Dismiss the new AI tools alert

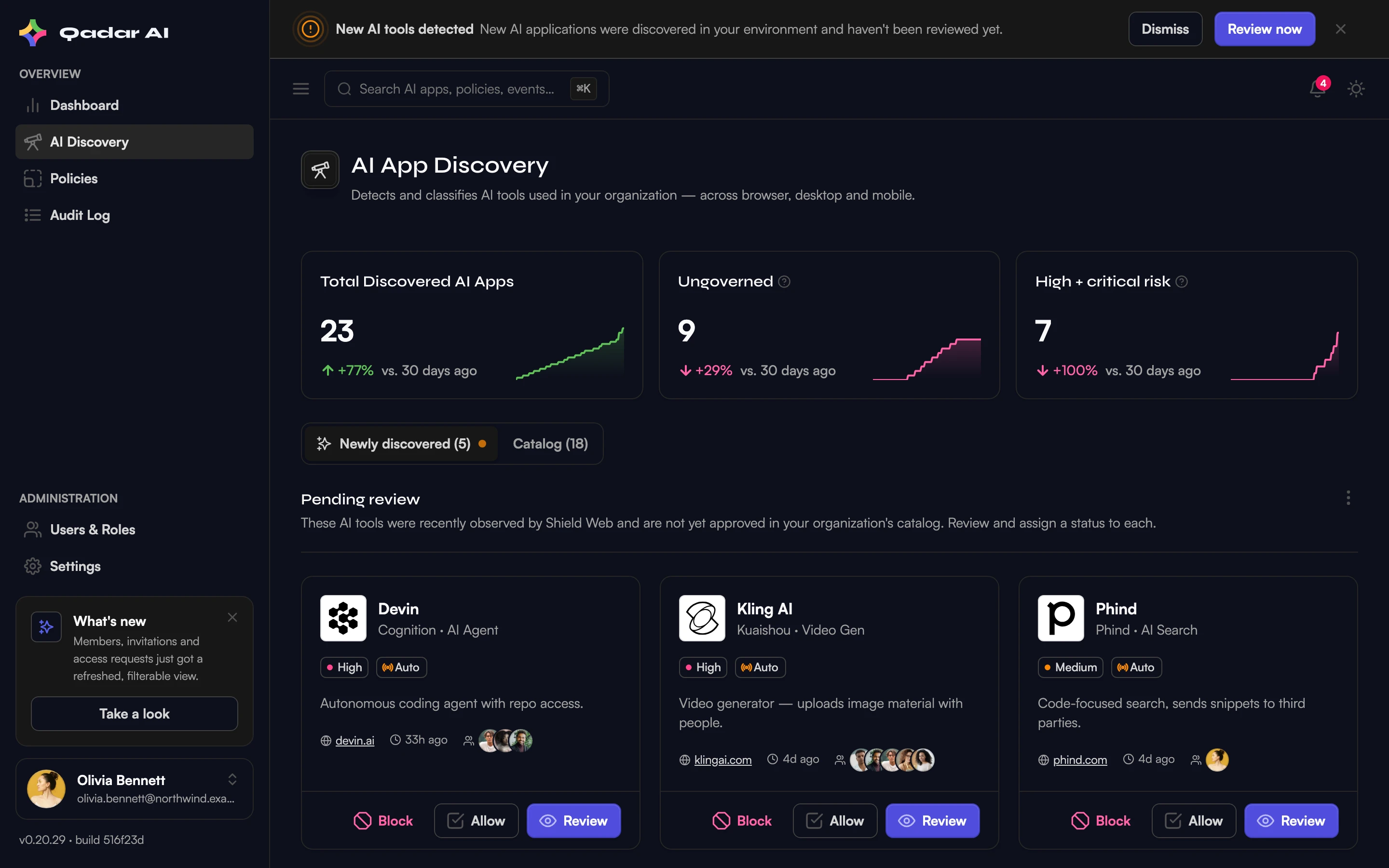click(x=1165, y=29)
